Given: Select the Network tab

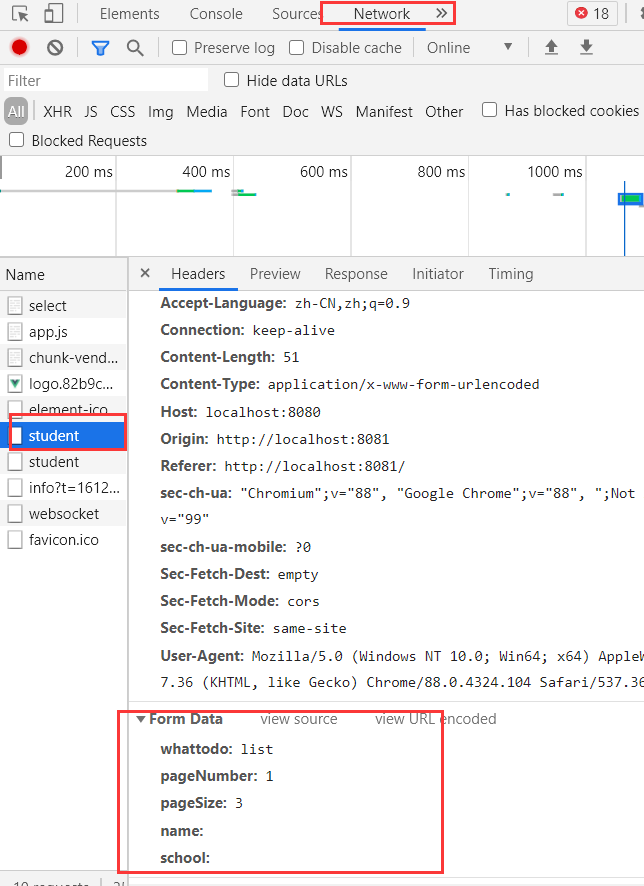Looking at the screenshot, I should click(x=381, y=14).
